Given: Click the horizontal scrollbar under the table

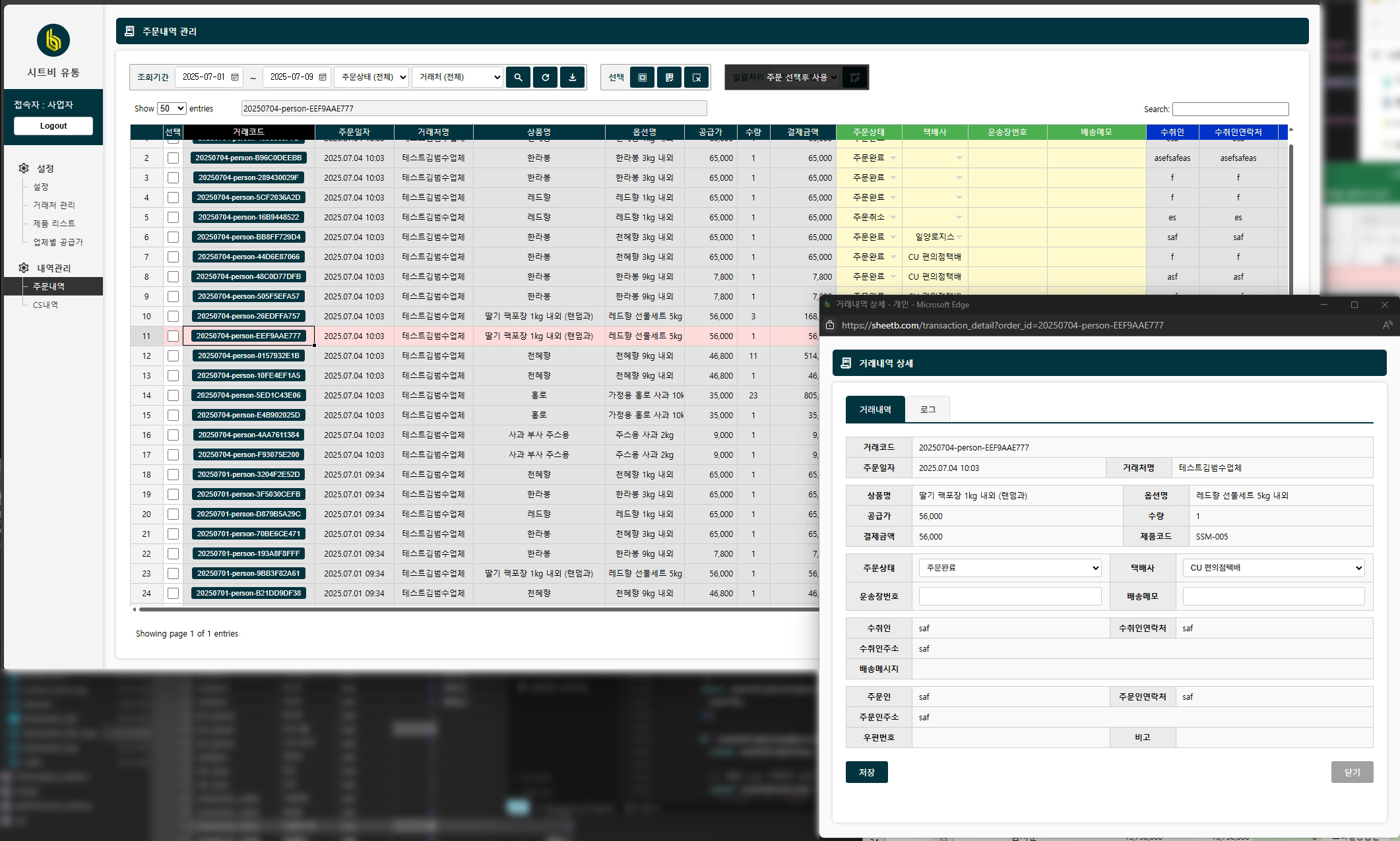Looking at the screenshot, I should (x=475, y=609).
